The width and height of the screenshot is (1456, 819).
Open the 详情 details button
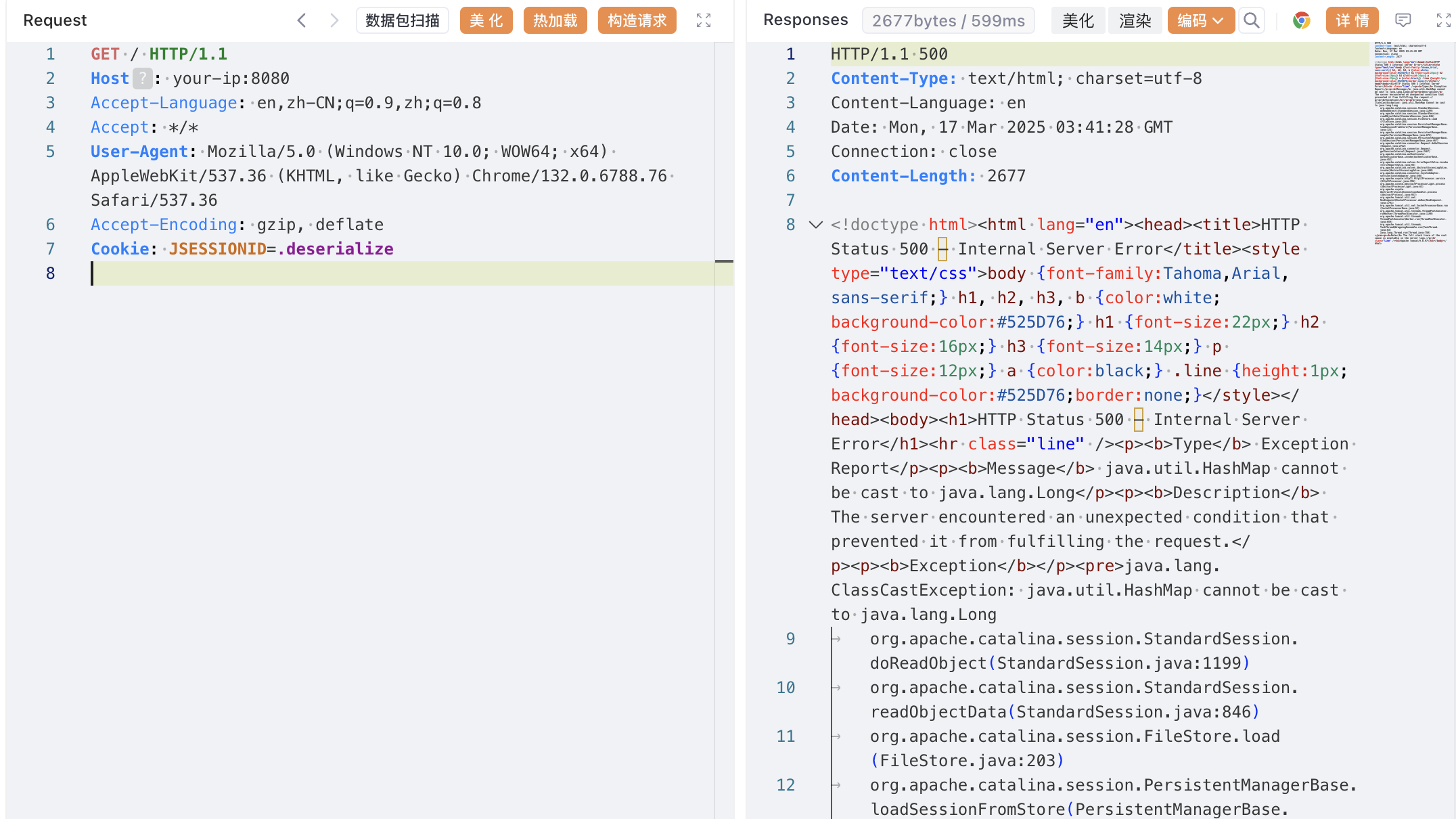point(1352,20)
